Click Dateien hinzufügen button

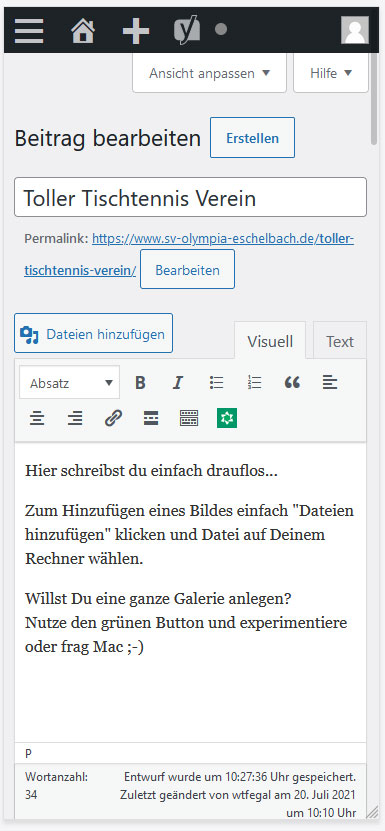tap(93, 333)
